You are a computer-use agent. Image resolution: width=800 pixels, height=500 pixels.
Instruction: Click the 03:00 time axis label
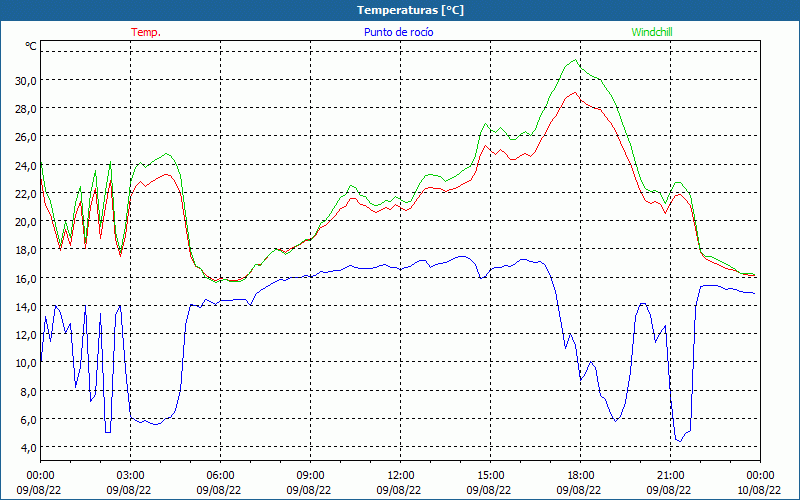coord(130,476)
